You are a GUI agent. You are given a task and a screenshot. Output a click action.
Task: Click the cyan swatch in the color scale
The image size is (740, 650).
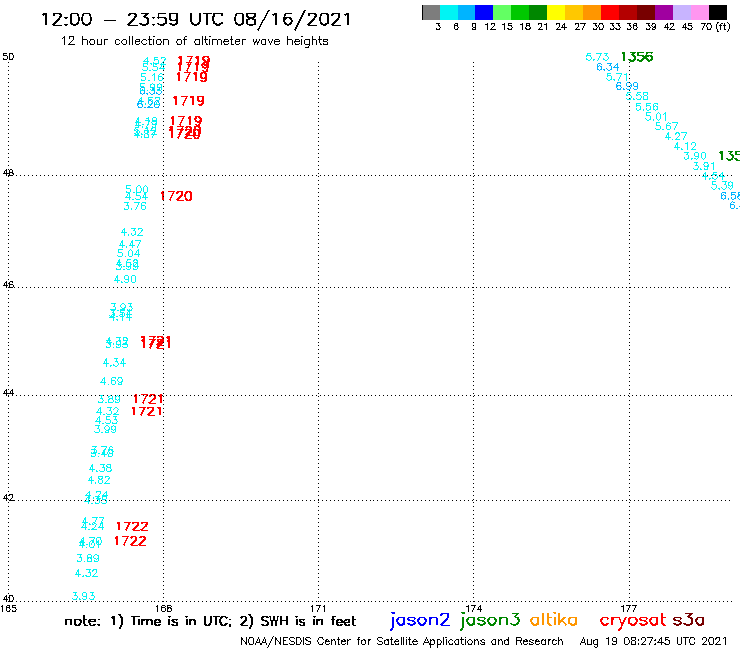[x=449, y=12]
